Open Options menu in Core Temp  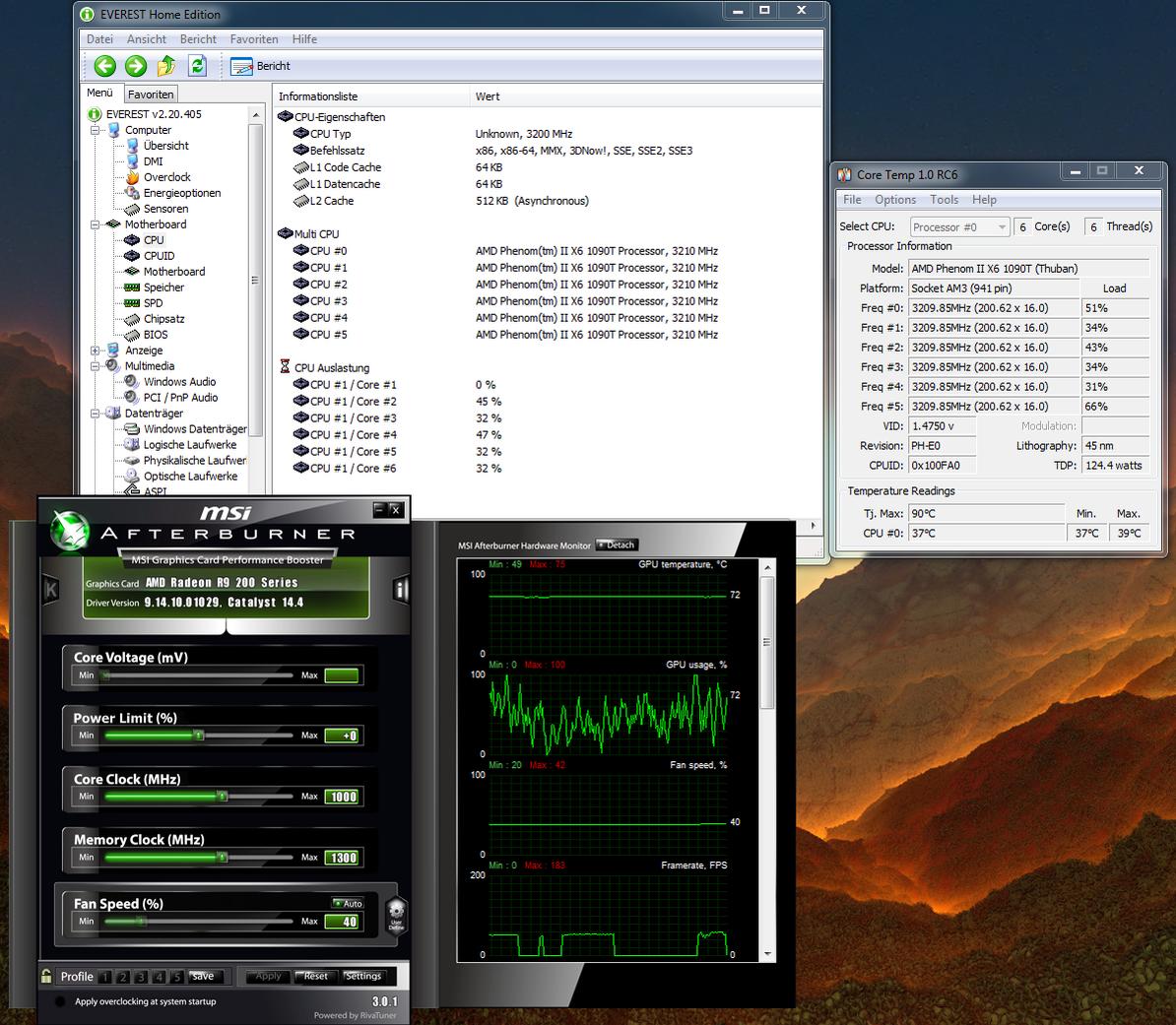pos(895,200)
